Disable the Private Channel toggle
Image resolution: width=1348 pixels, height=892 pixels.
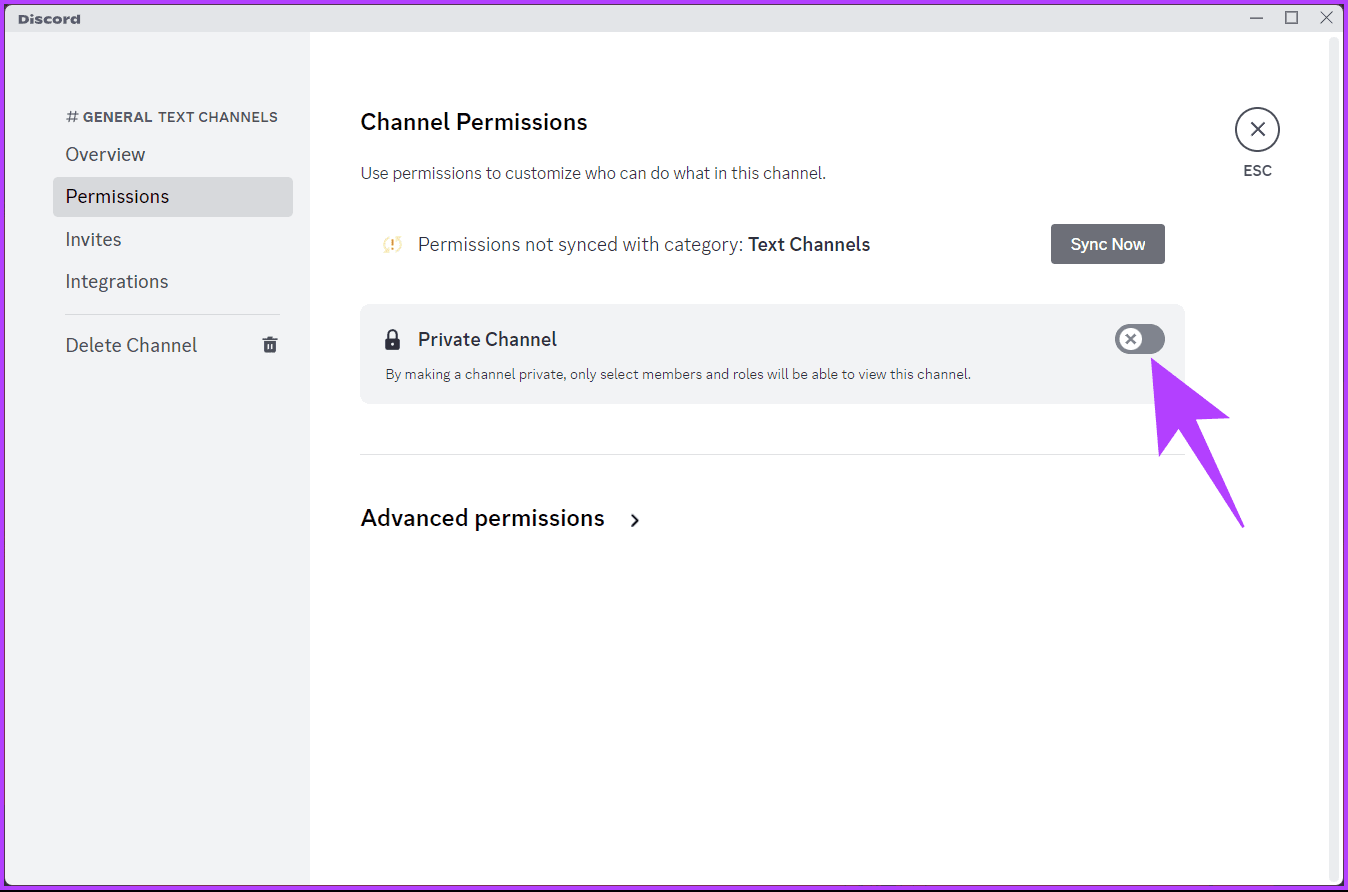(1139, 339)
